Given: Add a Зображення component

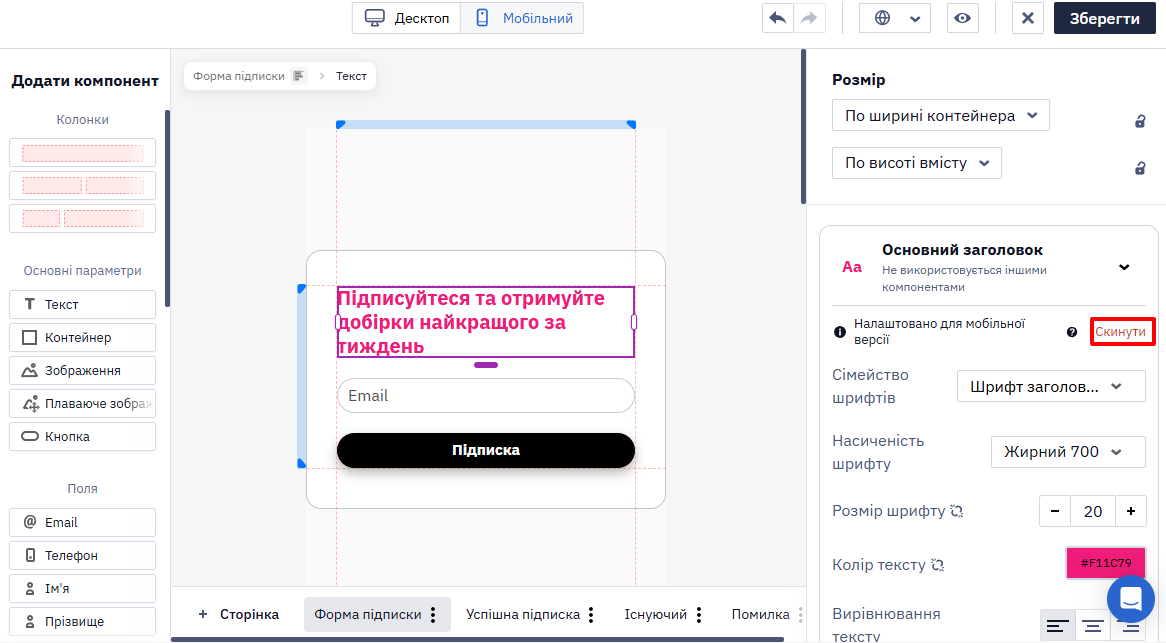Looking at the screenshot, I should point(83,370).
